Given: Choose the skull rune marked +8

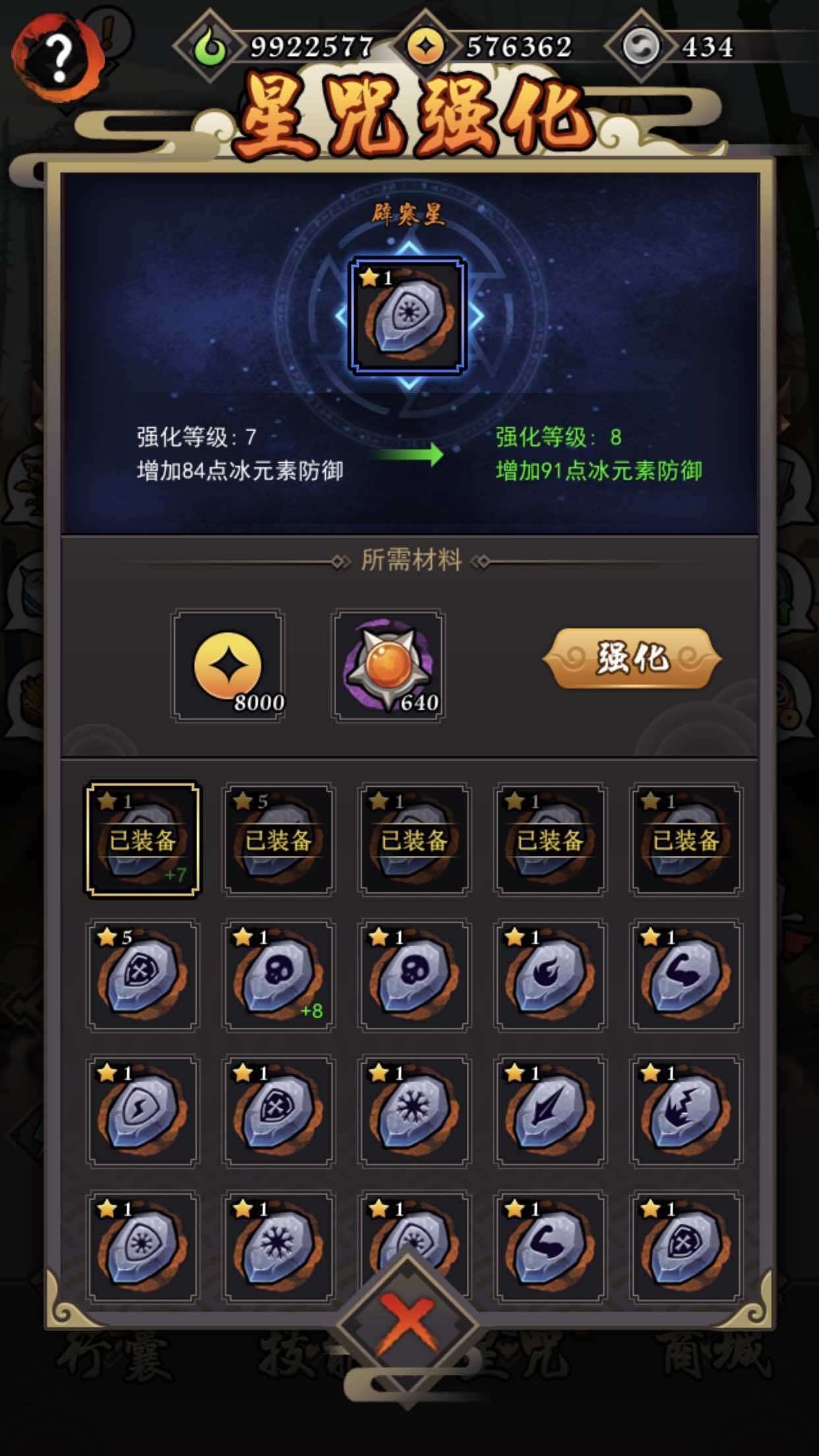Looking at the screenshot, I should [278, 975].
